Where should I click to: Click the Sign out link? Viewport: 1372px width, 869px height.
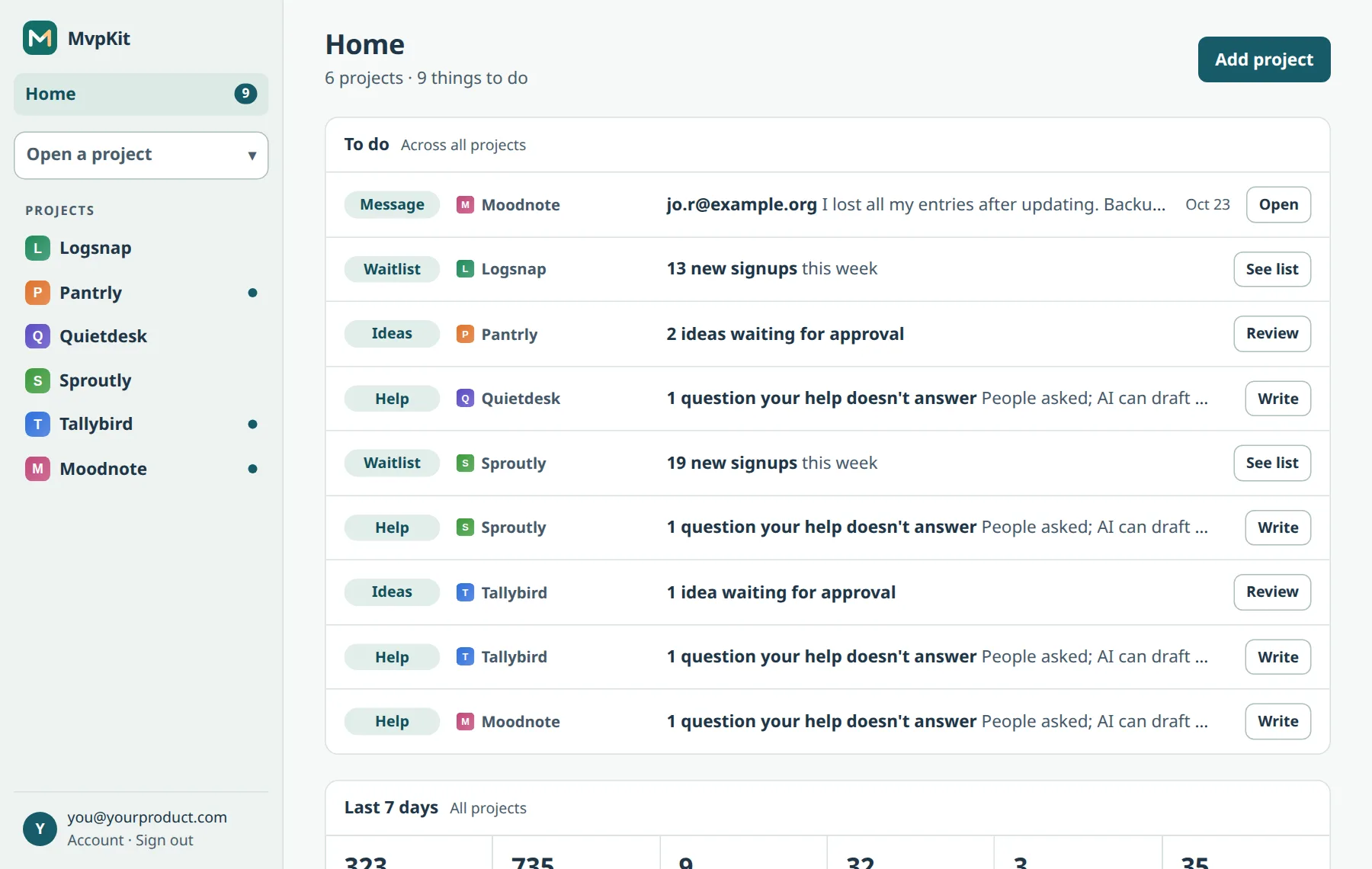(x=165, y=840)
